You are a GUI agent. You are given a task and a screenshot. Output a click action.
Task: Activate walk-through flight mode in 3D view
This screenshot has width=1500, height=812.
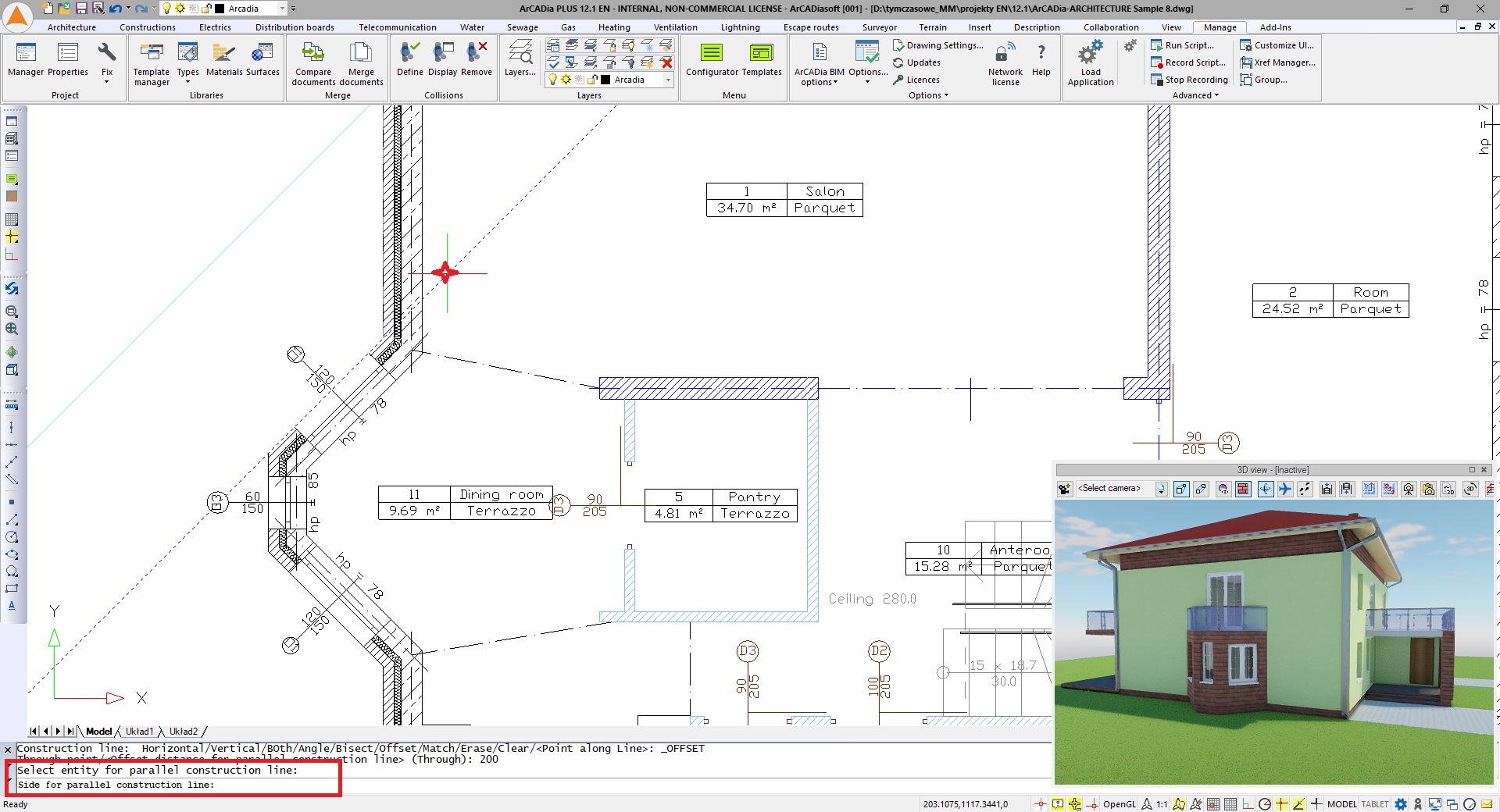[1284, 490]
